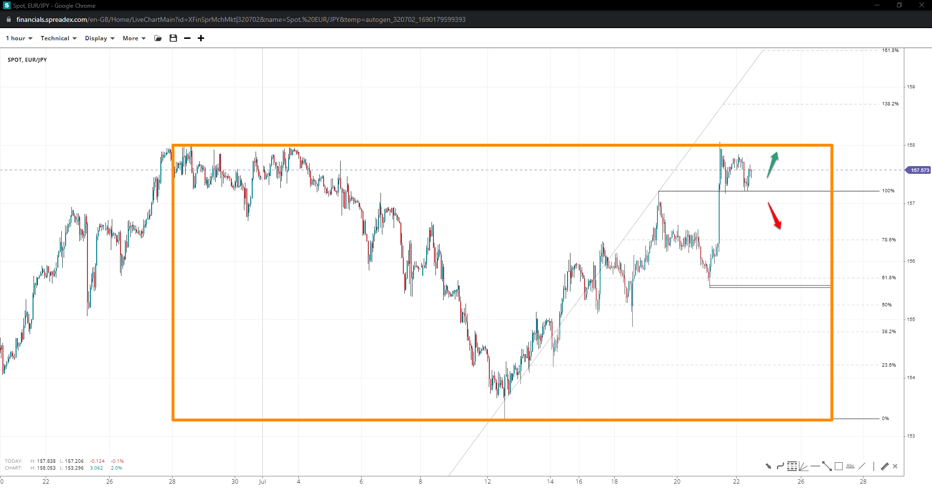Select the fan lines drawing tool
This screenshot has height=489, width=932.
pyautogui.click(x=804, y=466)
